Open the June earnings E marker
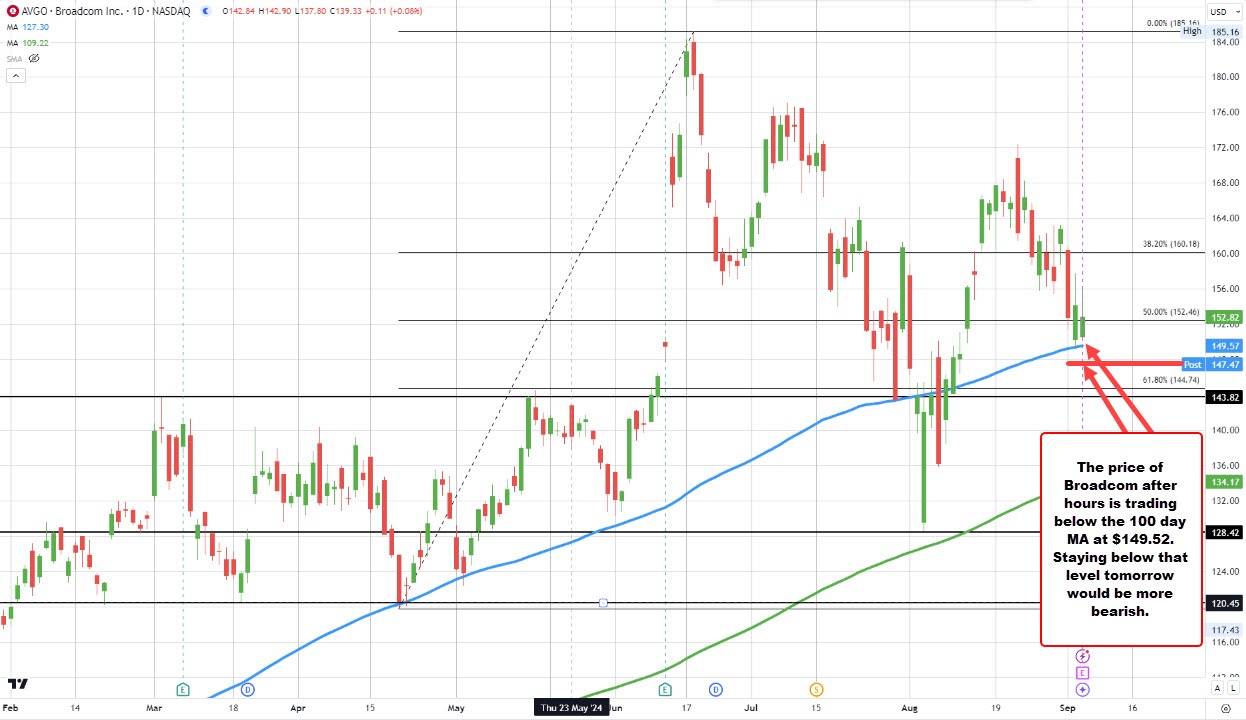Image resolution: width=1246 pixels, height=720 pixels. (x=666, y=689)
